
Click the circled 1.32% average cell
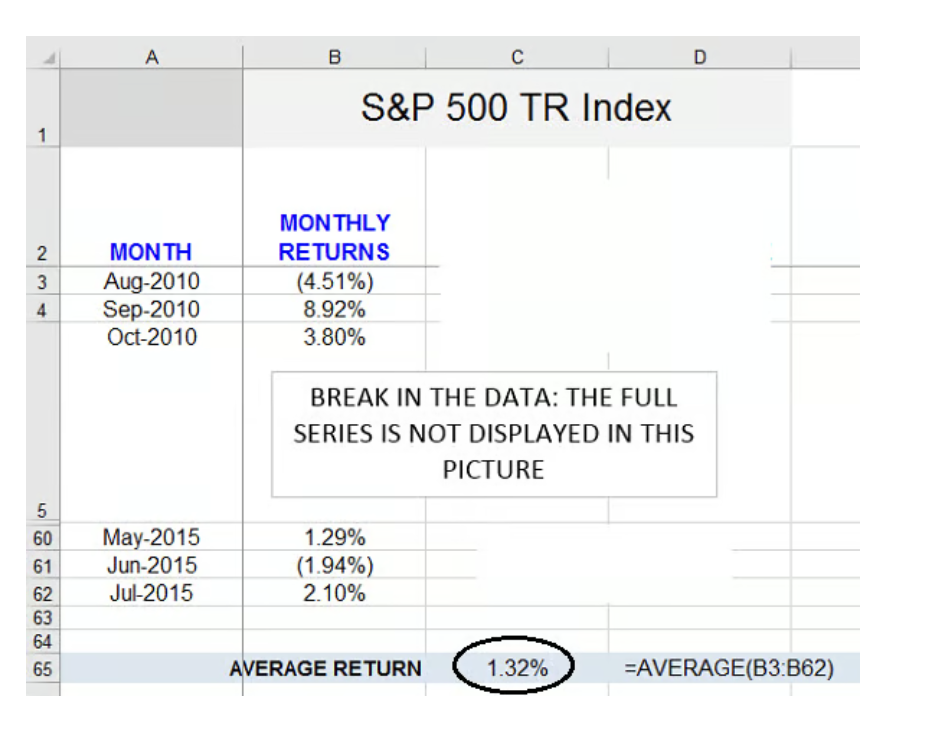tap(517, 669)
